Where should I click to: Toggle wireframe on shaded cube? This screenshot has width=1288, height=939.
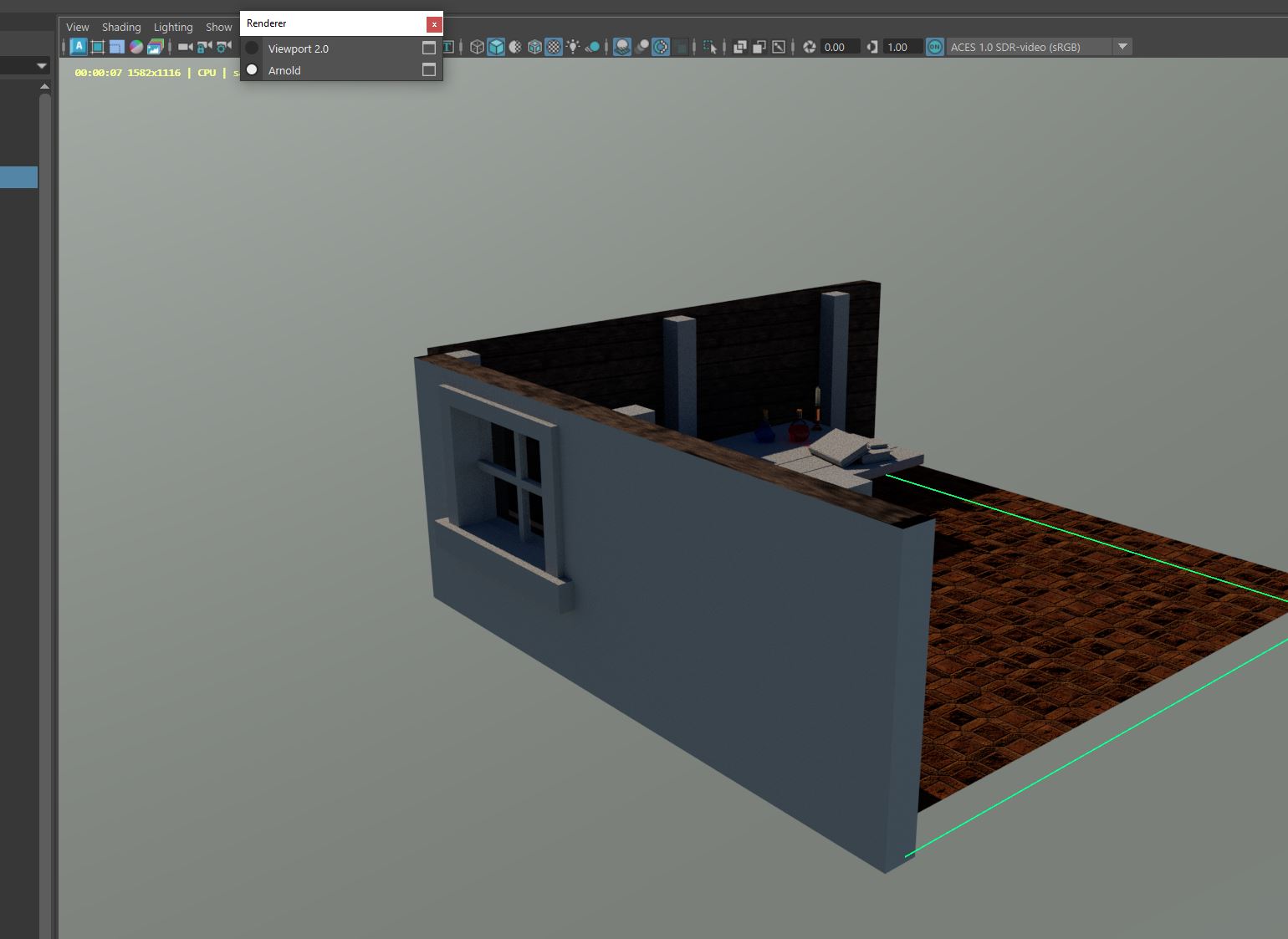point(534,47)
